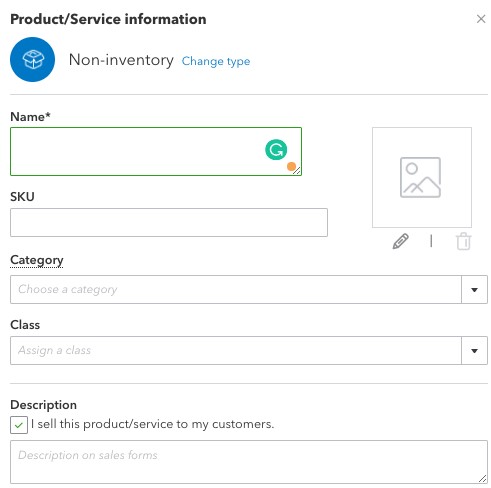
Task: Close the Product/Service information panel
Action: pyautogui.click(x=481, y=19)
